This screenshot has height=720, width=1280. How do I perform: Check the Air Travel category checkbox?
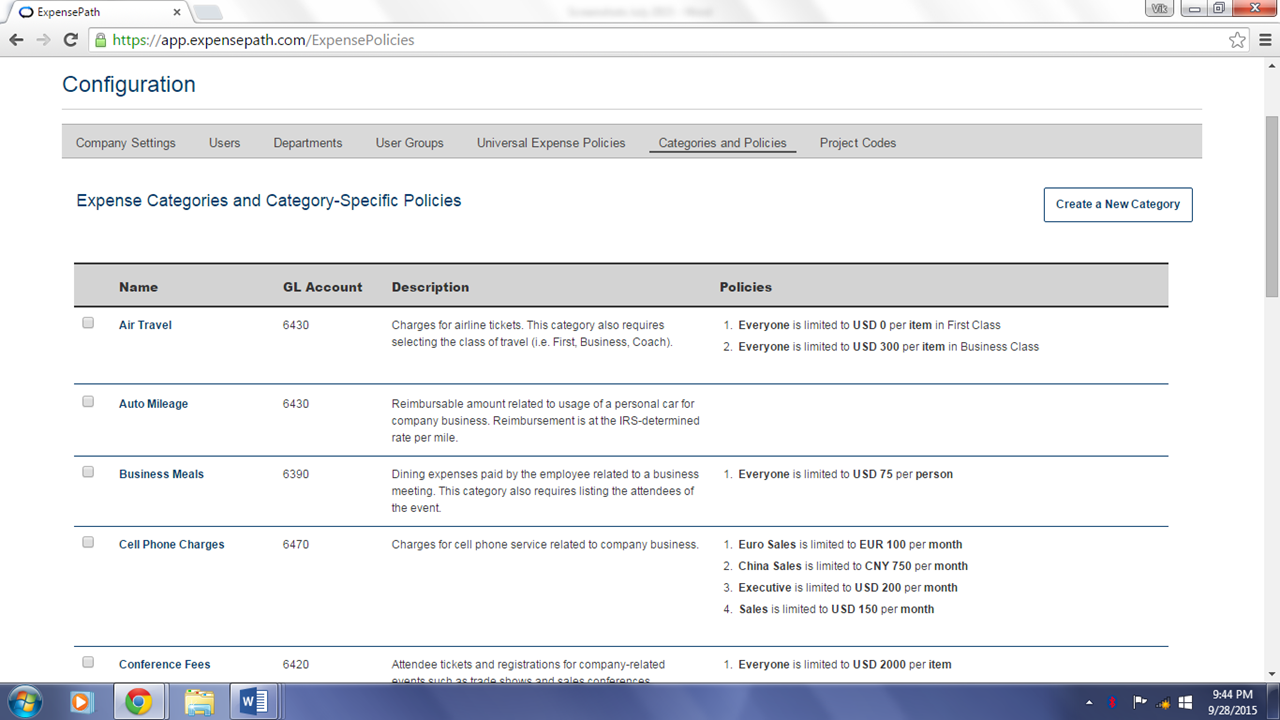click(88, 323)
